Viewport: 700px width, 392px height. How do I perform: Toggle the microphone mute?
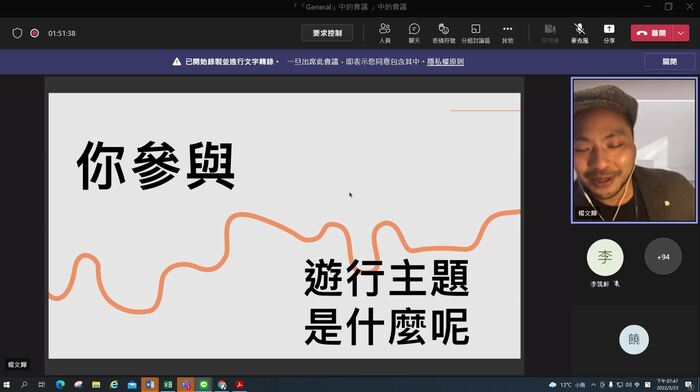coord(579,33)
